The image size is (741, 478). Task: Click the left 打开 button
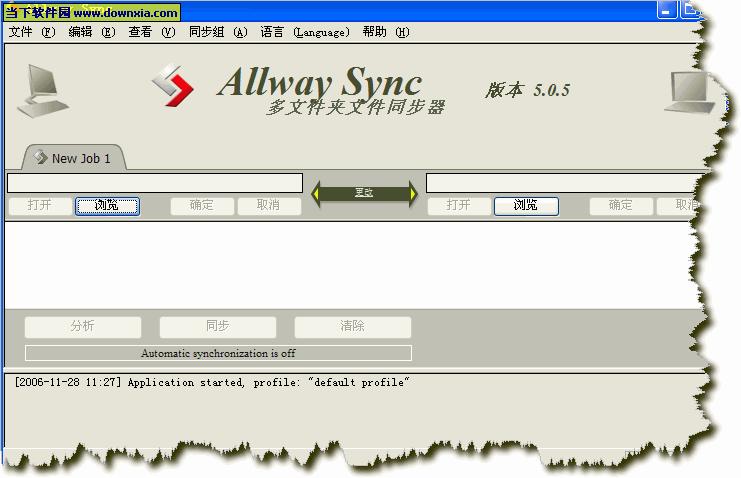tap(40, 206)
